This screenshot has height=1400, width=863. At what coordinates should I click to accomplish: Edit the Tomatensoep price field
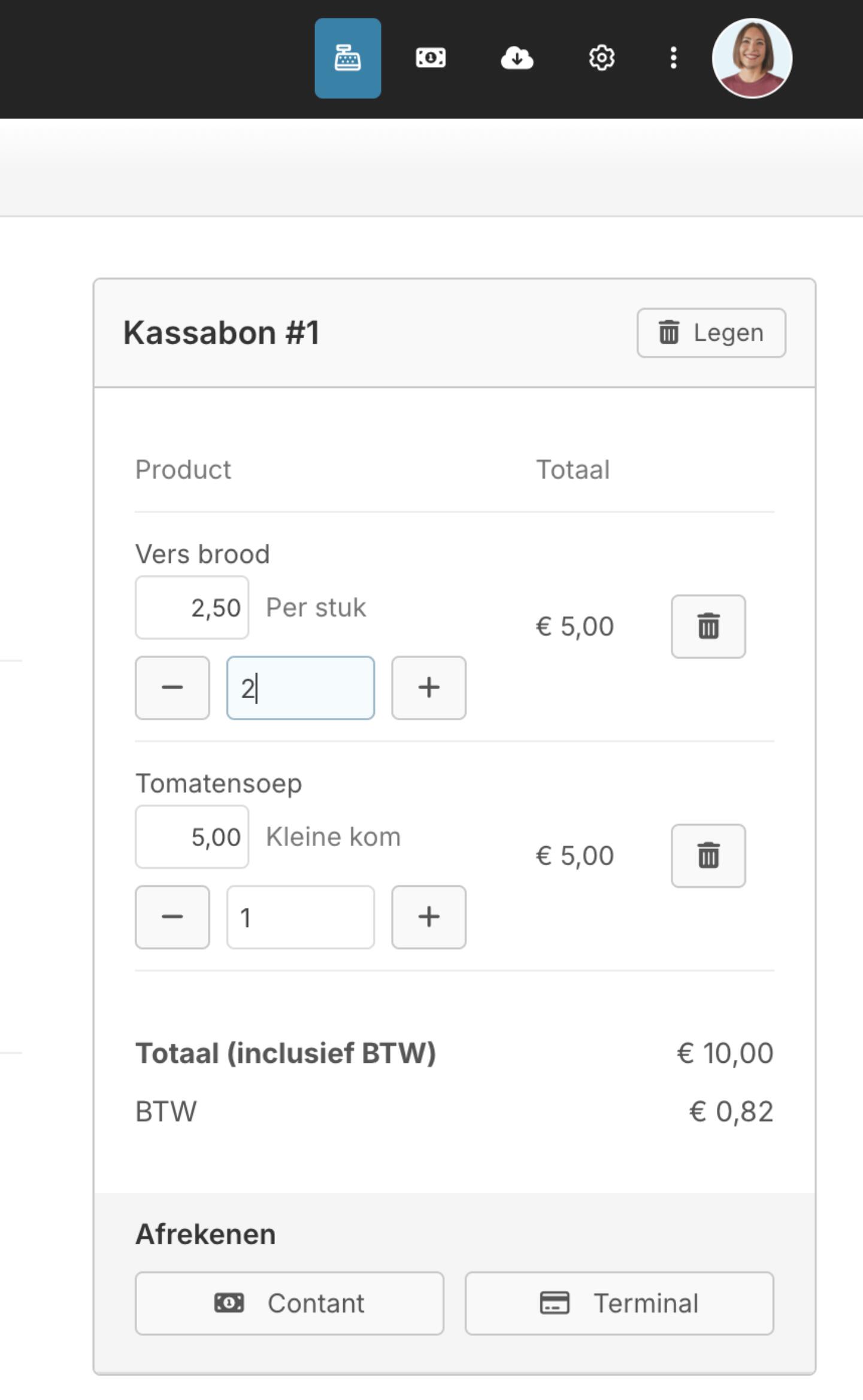[x=192, y=837]
